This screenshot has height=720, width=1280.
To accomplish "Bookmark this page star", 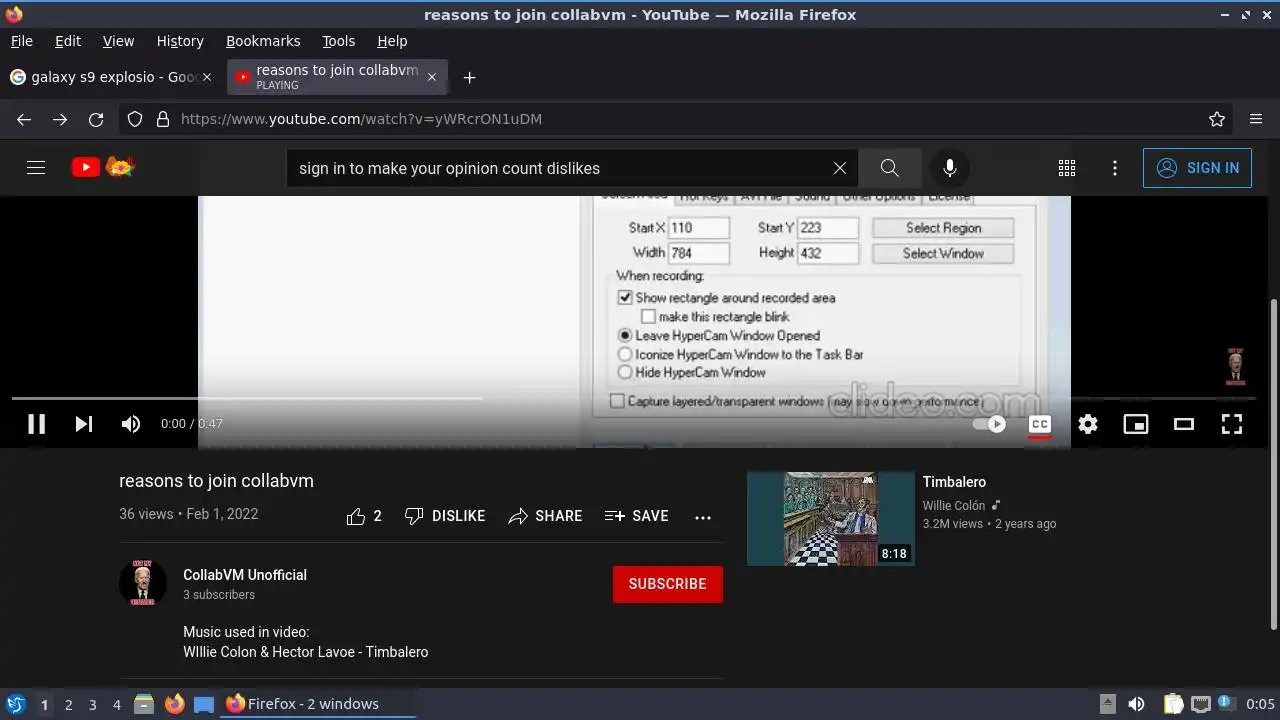I will 1217,119.
